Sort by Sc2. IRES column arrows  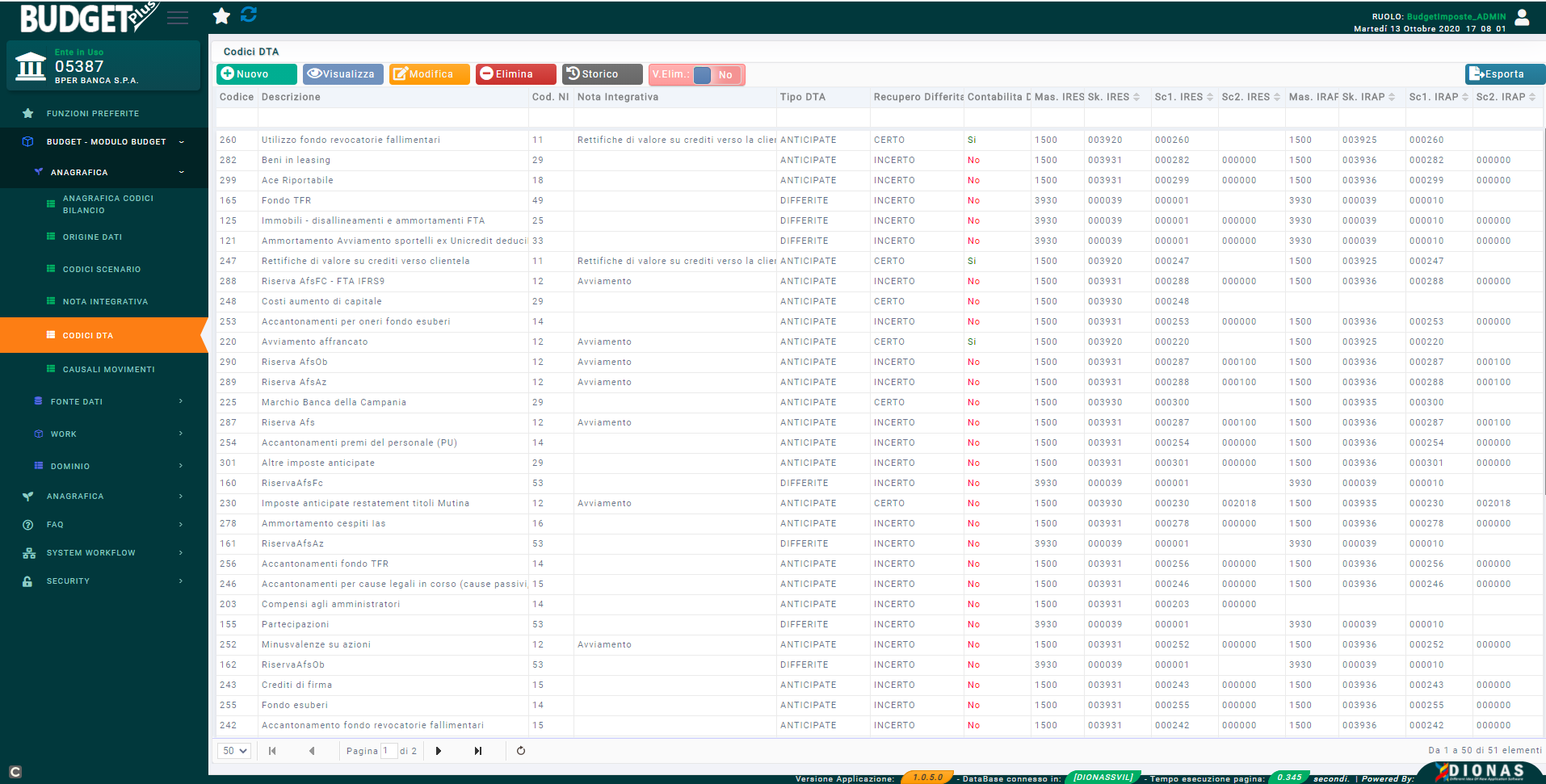click(x=1277, y=97)
